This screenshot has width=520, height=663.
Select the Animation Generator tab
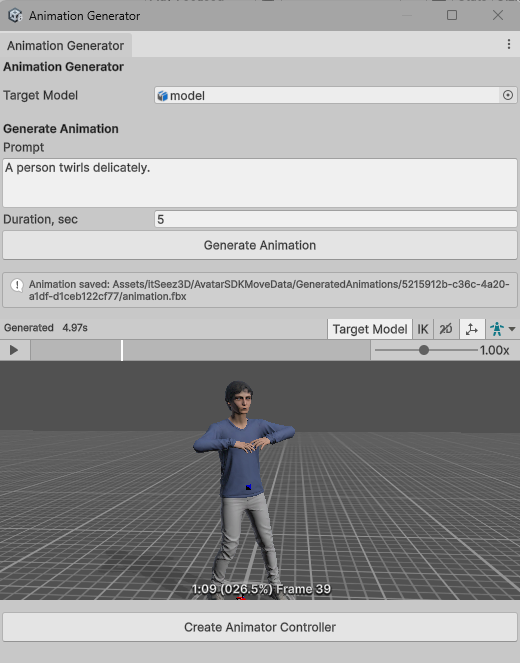[x=66, y=45]
